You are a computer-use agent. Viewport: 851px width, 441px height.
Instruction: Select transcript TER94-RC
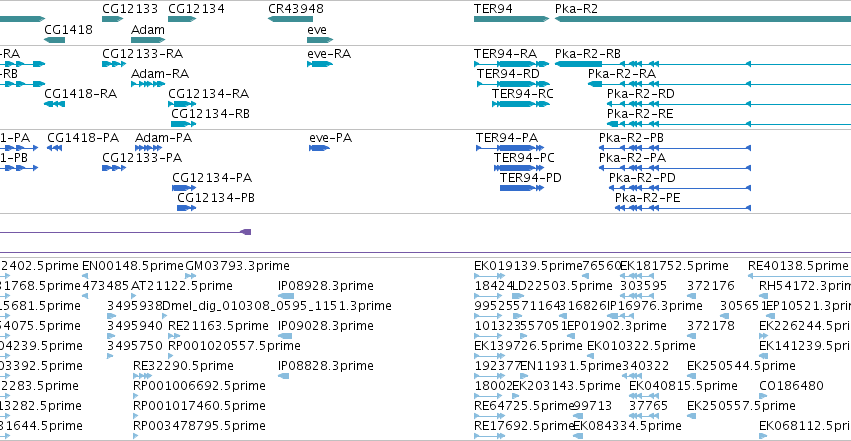pyautogui.click(x=520, y=104)
